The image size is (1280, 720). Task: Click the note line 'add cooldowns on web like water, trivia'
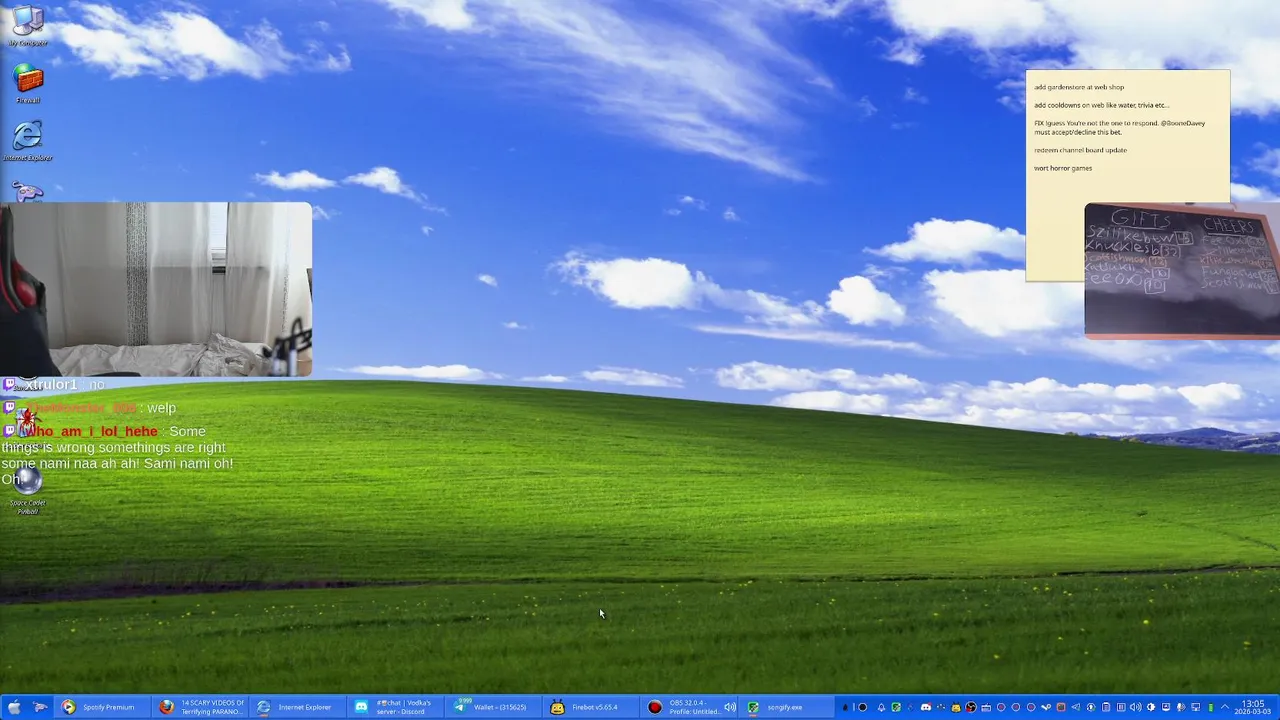(1101, 105)
